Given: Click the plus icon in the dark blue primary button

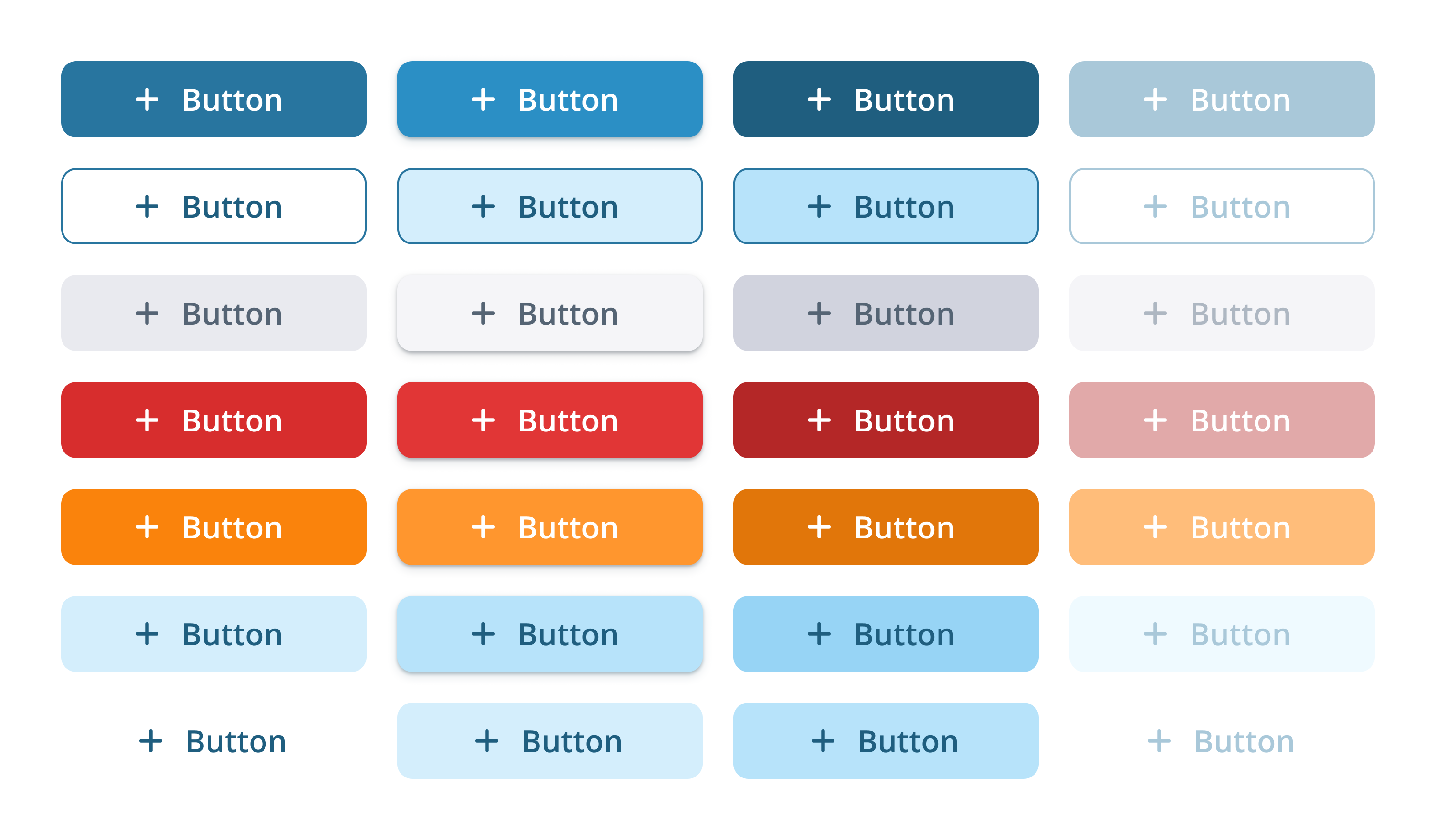Looking at the screenshot, I should (148, 99).
